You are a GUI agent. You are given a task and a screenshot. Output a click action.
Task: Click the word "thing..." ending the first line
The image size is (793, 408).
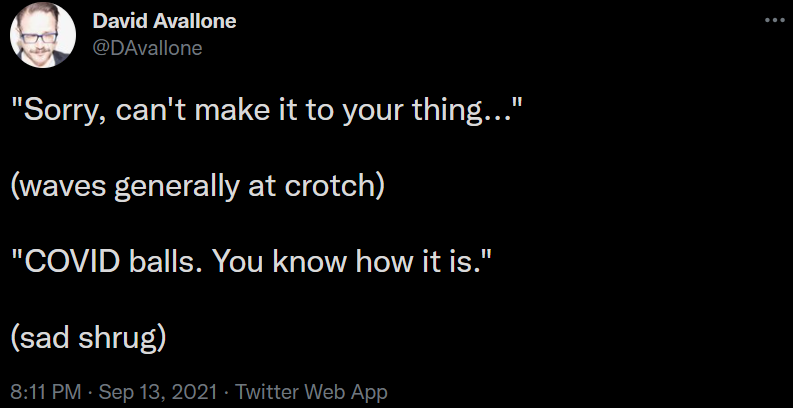click(462, 110)
